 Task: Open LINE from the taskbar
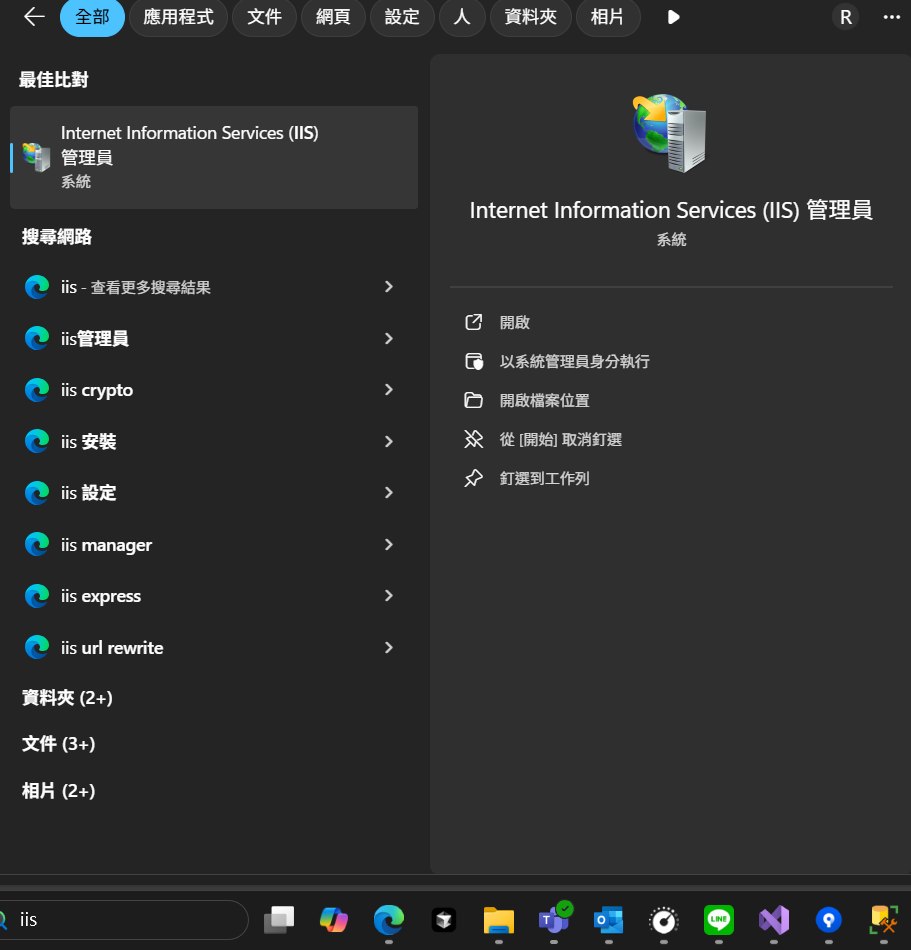(719, 920)
